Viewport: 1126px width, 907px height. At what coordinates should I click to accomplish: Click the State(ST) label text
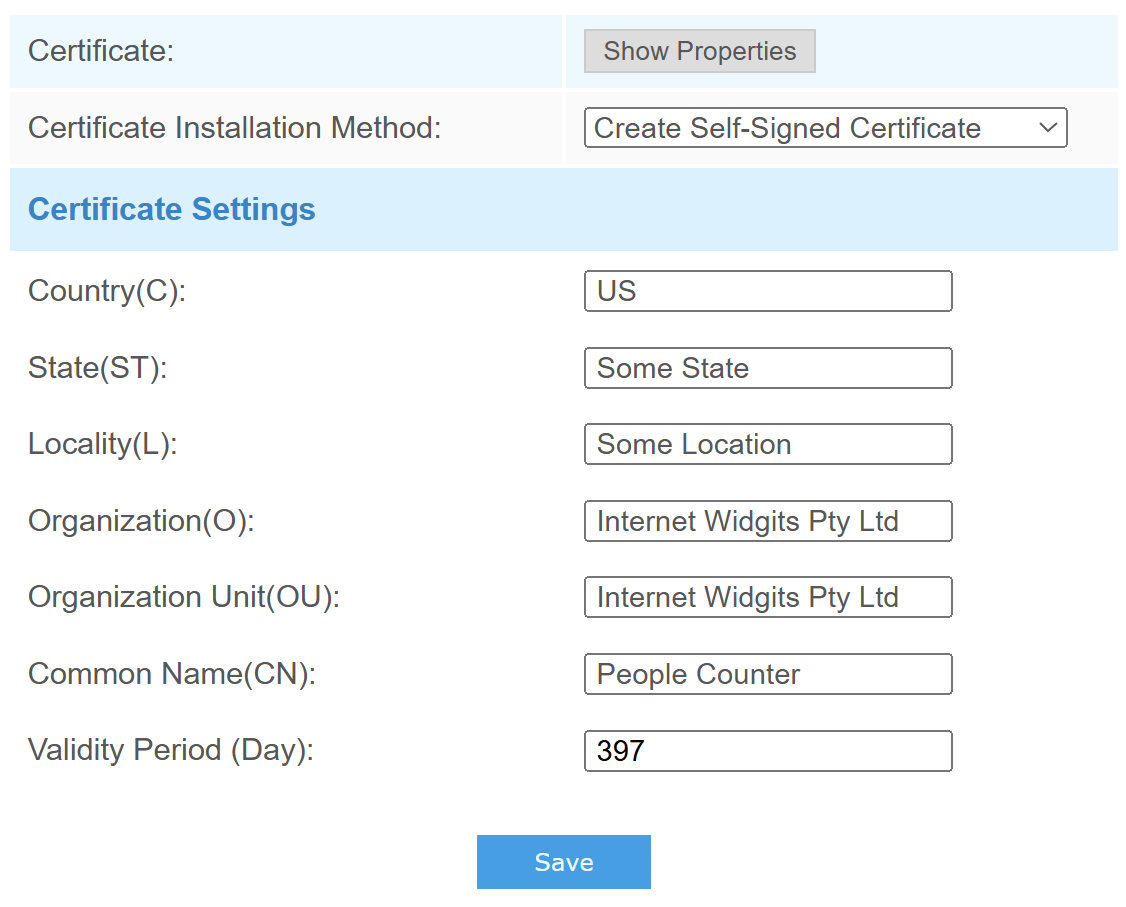(97, 368)
